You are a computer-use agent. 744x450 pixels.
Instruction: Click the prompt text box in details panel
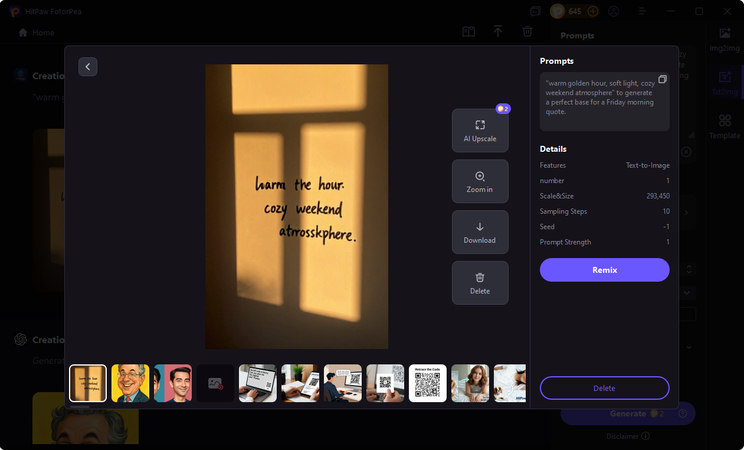click(x=604, y=102)
